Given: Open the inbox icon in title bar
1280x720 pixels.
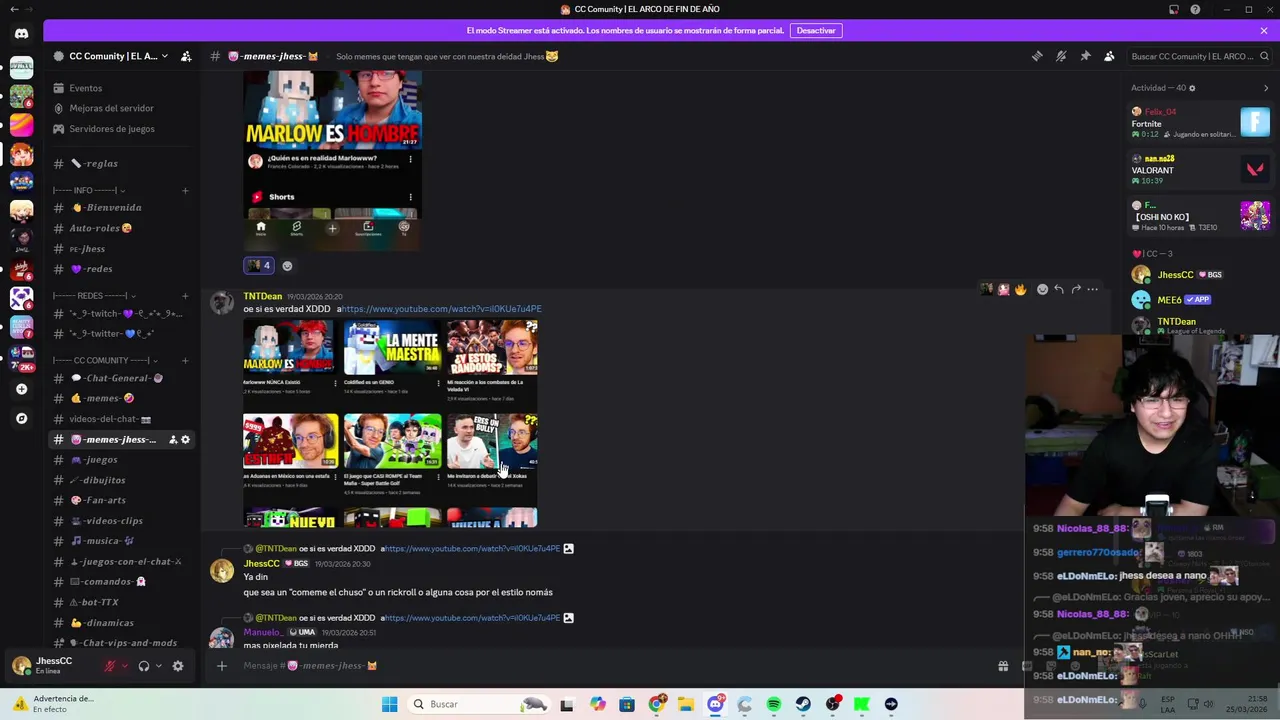Looking at the screenshot, I should pos(1174,9).
